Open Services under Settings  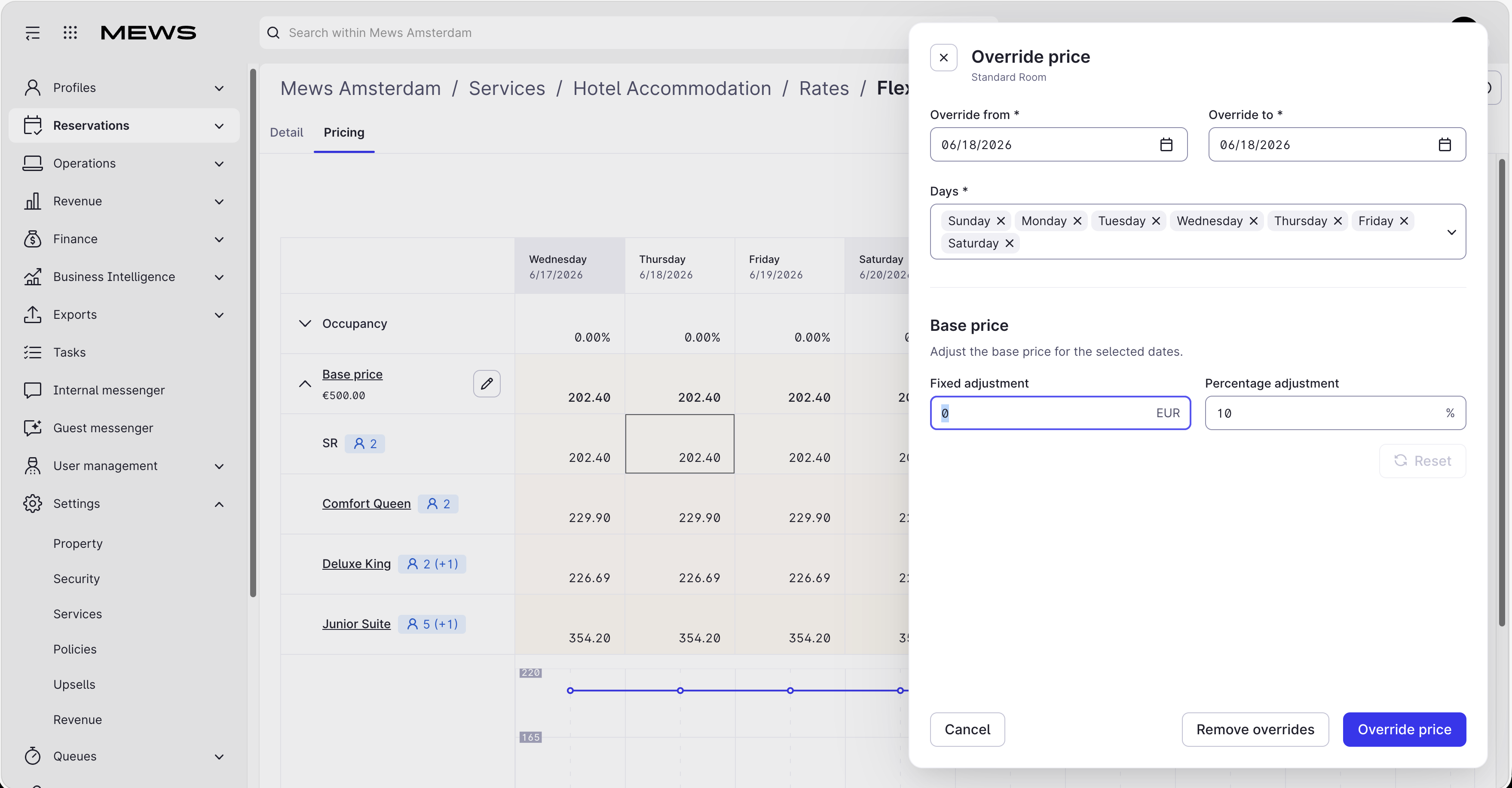77,614
